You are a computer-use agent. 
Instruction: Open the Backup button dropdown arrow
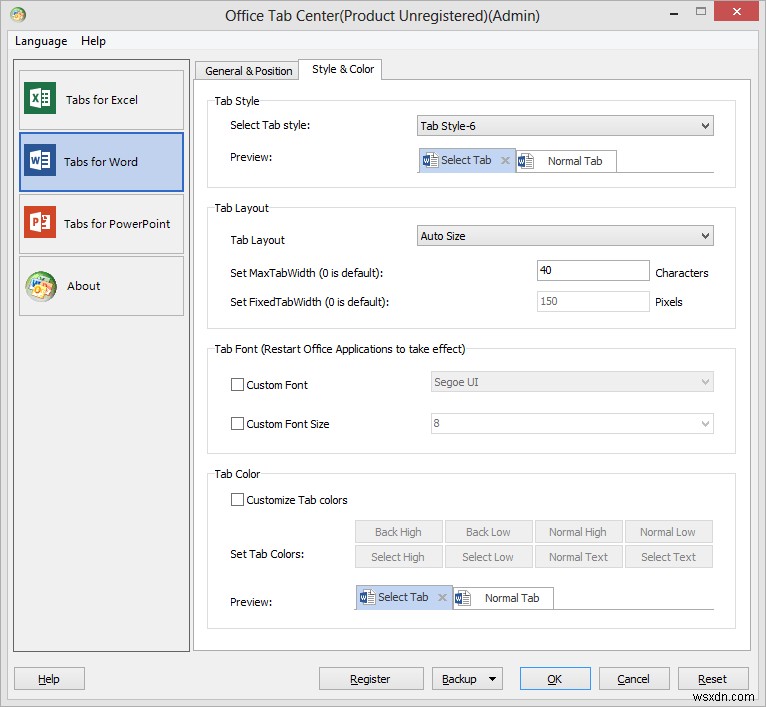tap(493, 679)
